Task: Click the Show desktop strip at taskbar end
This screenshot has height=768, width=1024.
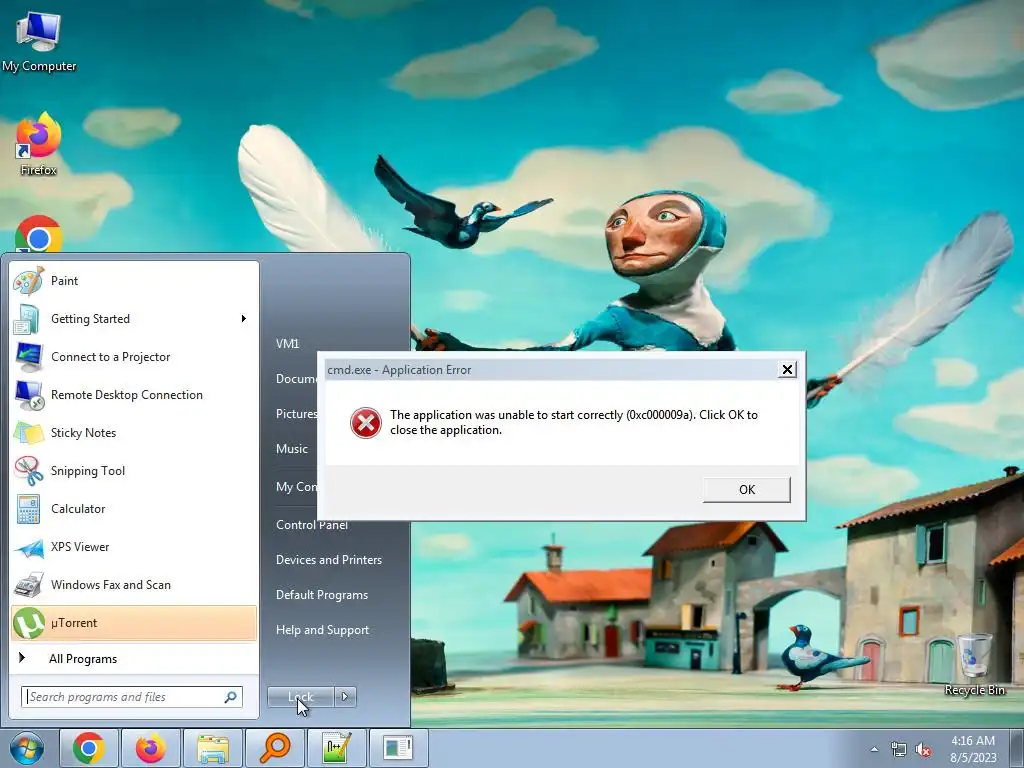Action: point(1017,749)
